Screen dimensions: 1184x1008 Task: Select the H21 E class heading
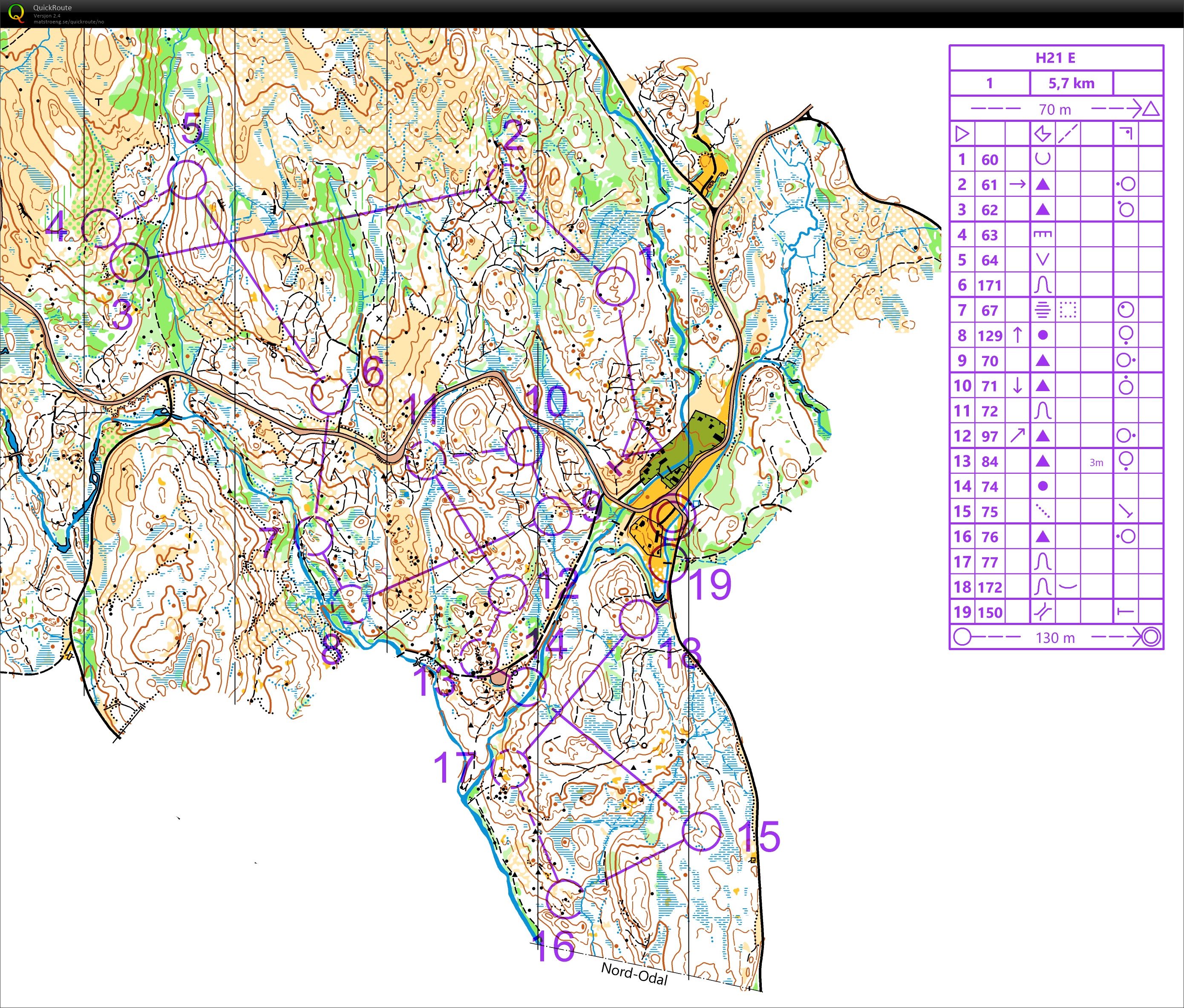pyautogui.click(x=1055, y=58)
